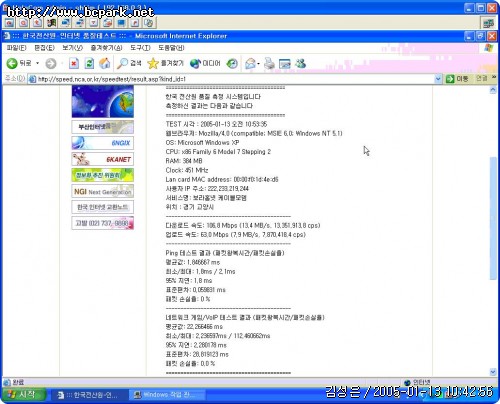Open the 즐겨찾기 star favorites panel
The width and height of the screenshot is (500, 404).
(x=166, y=63)
